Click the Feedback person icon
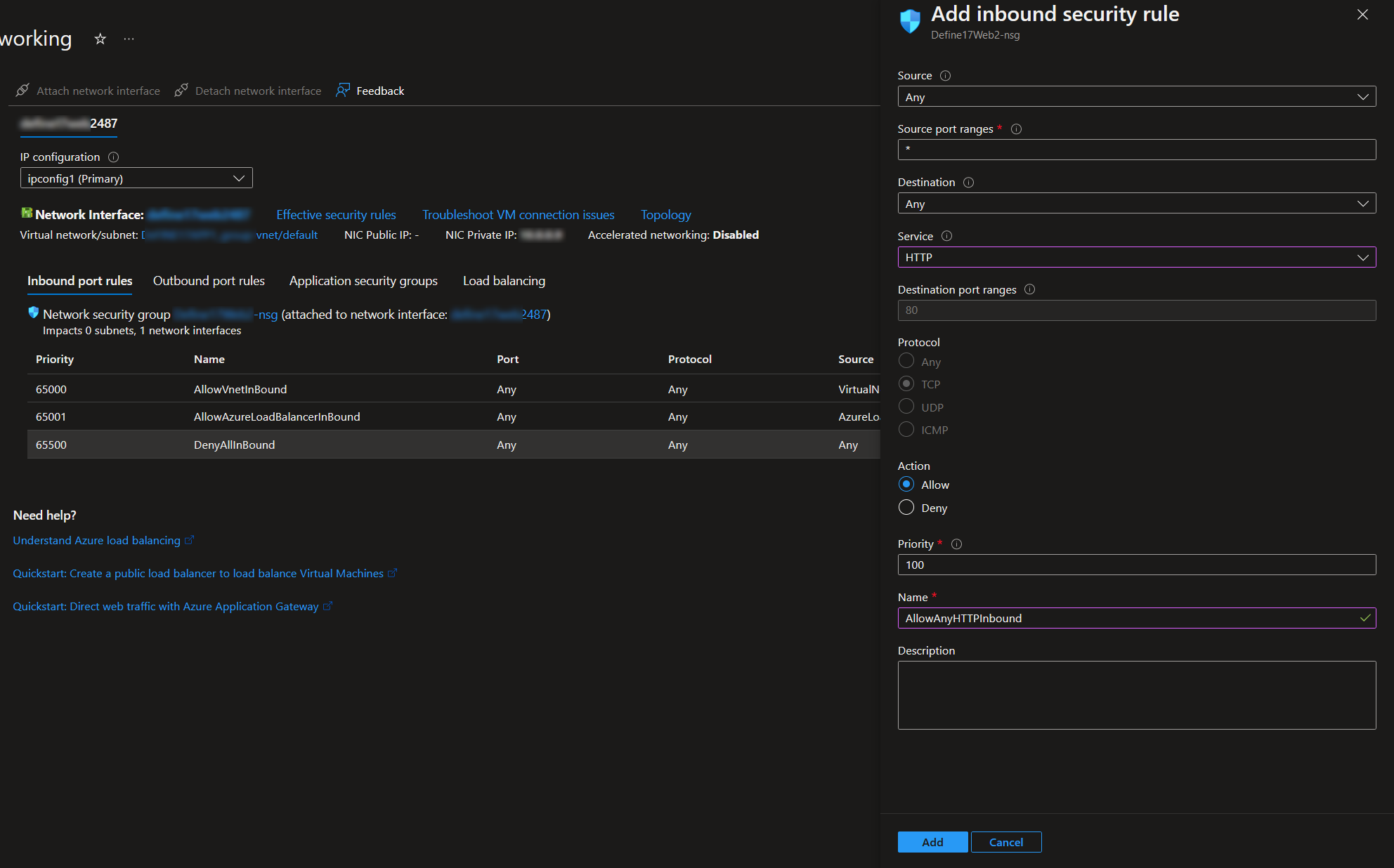Viewport: 1394px width, 868px height. pyautogui.click(x=343, y=91)
